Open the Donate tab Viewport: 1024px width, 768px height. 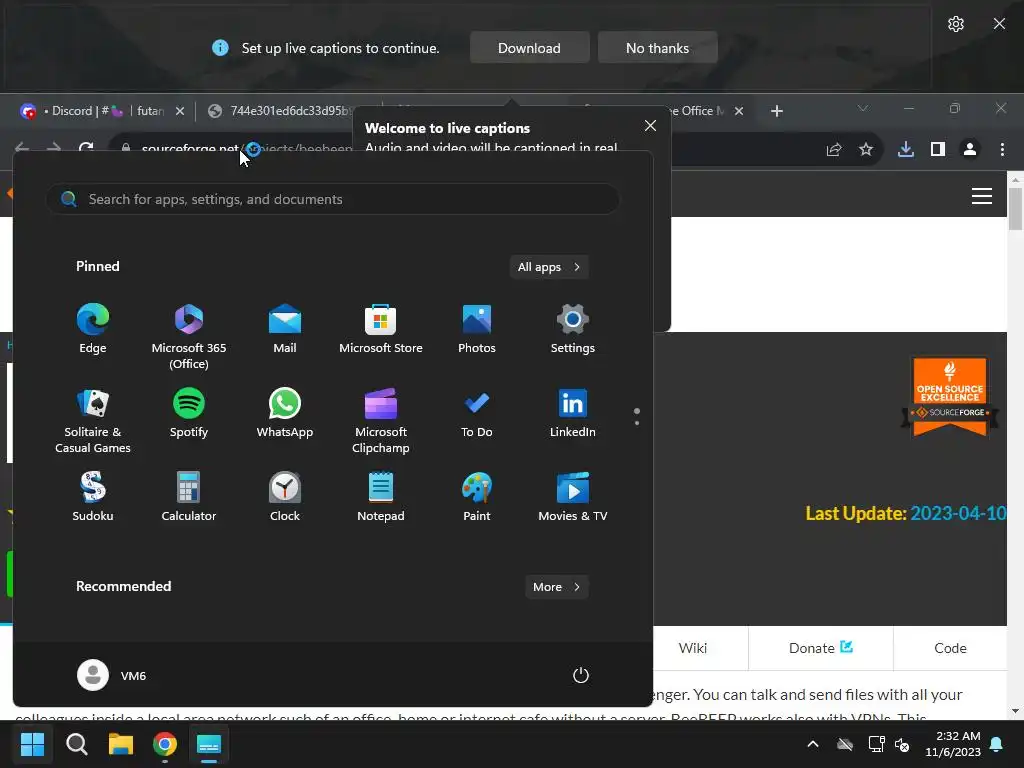[820, 648]
